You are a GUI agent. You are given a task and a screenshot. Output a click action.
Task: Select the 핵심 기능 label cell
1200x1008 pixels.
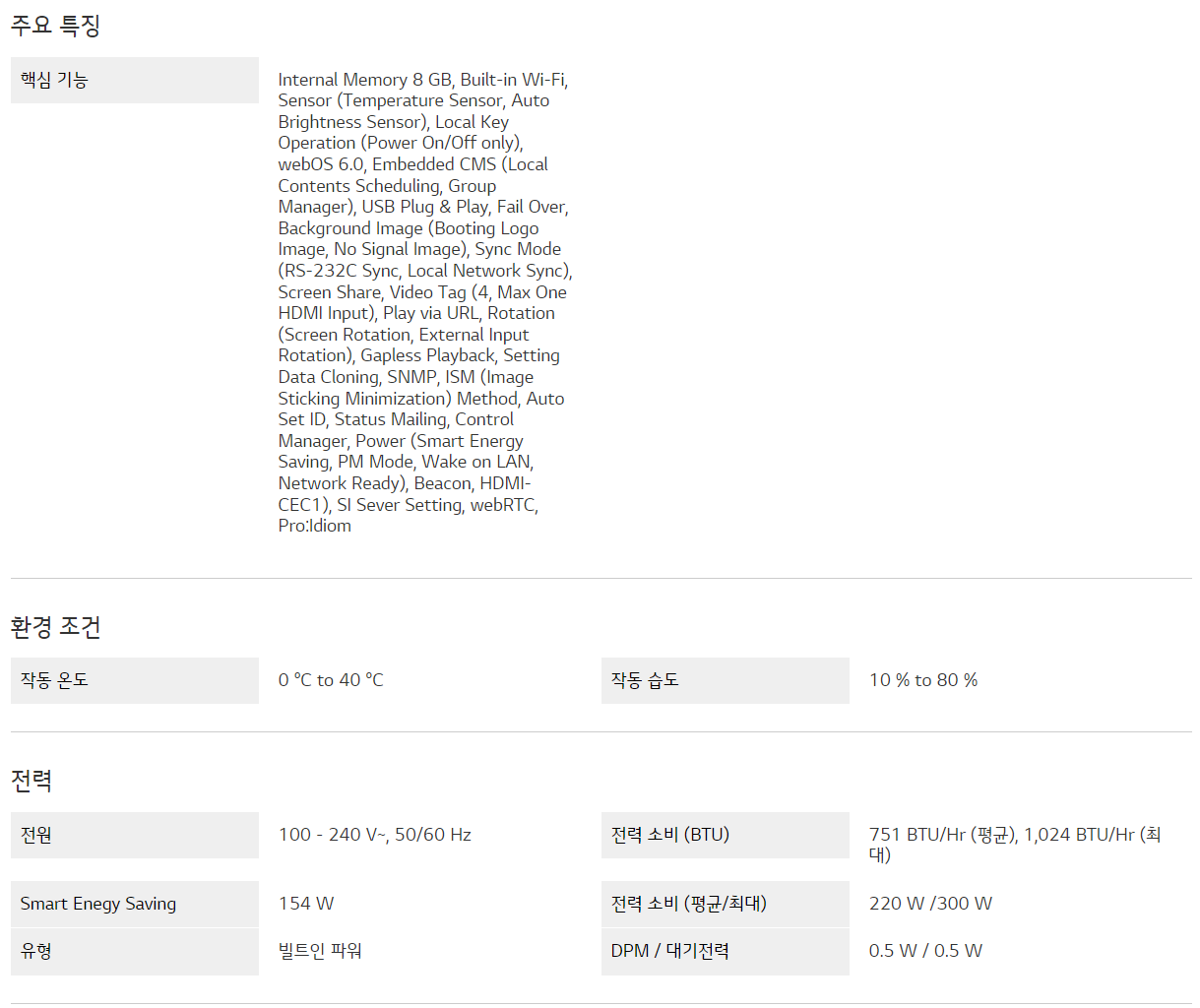[x=134, y=80]
